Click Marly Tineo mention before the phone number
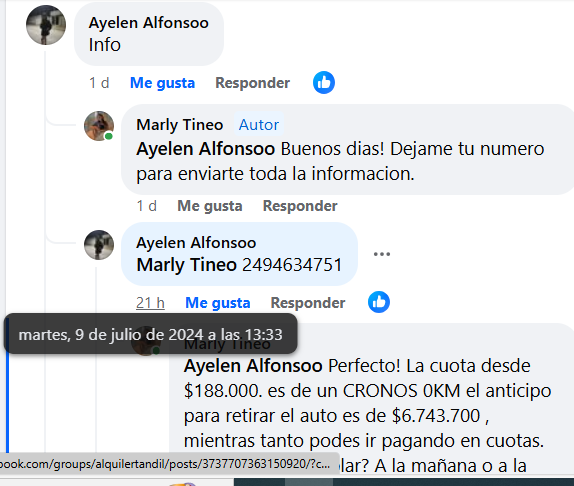 (x=187, y=265)
